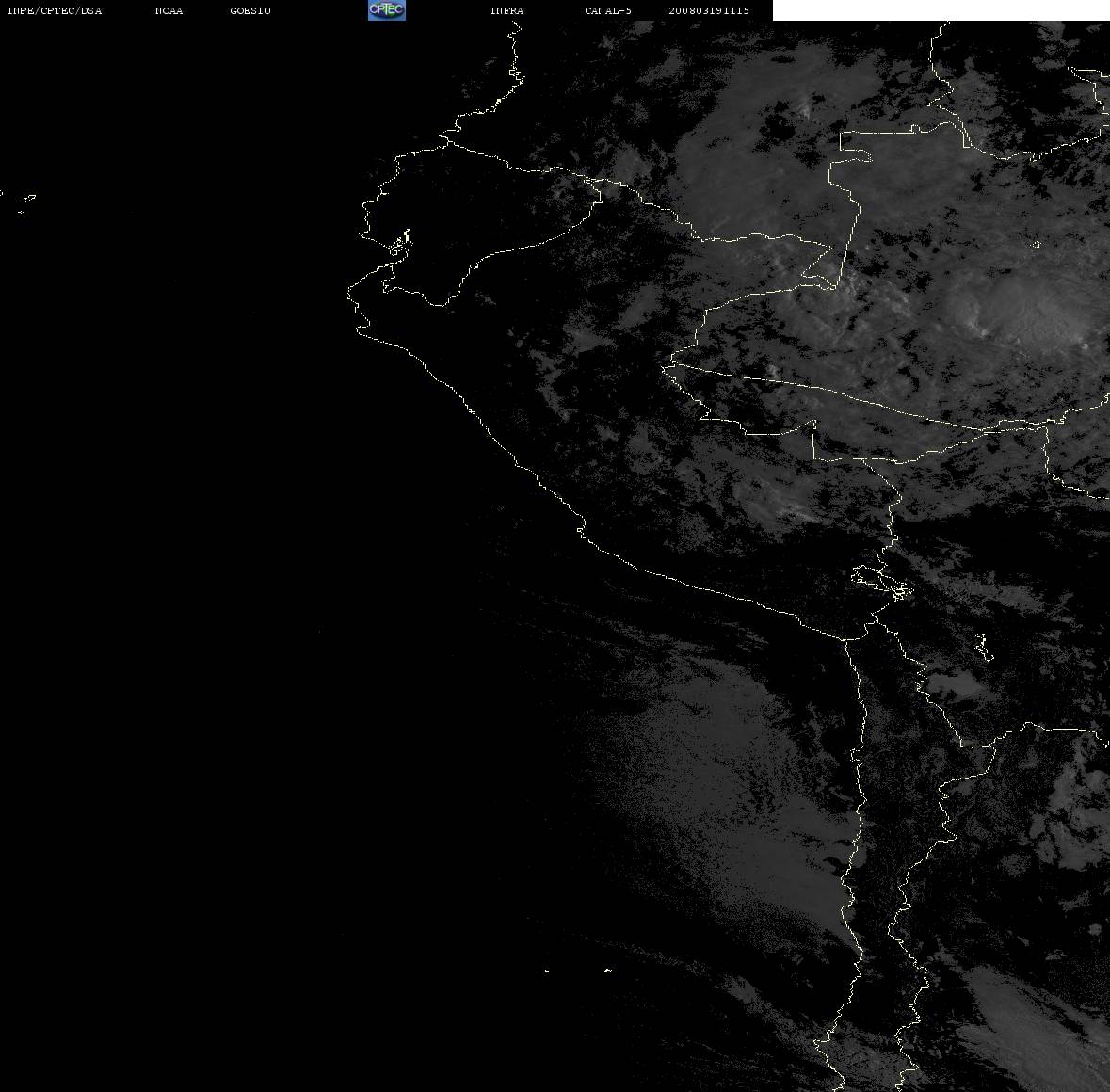
Task: Click the CPTEC logo in header
Action: coord(387,10)
